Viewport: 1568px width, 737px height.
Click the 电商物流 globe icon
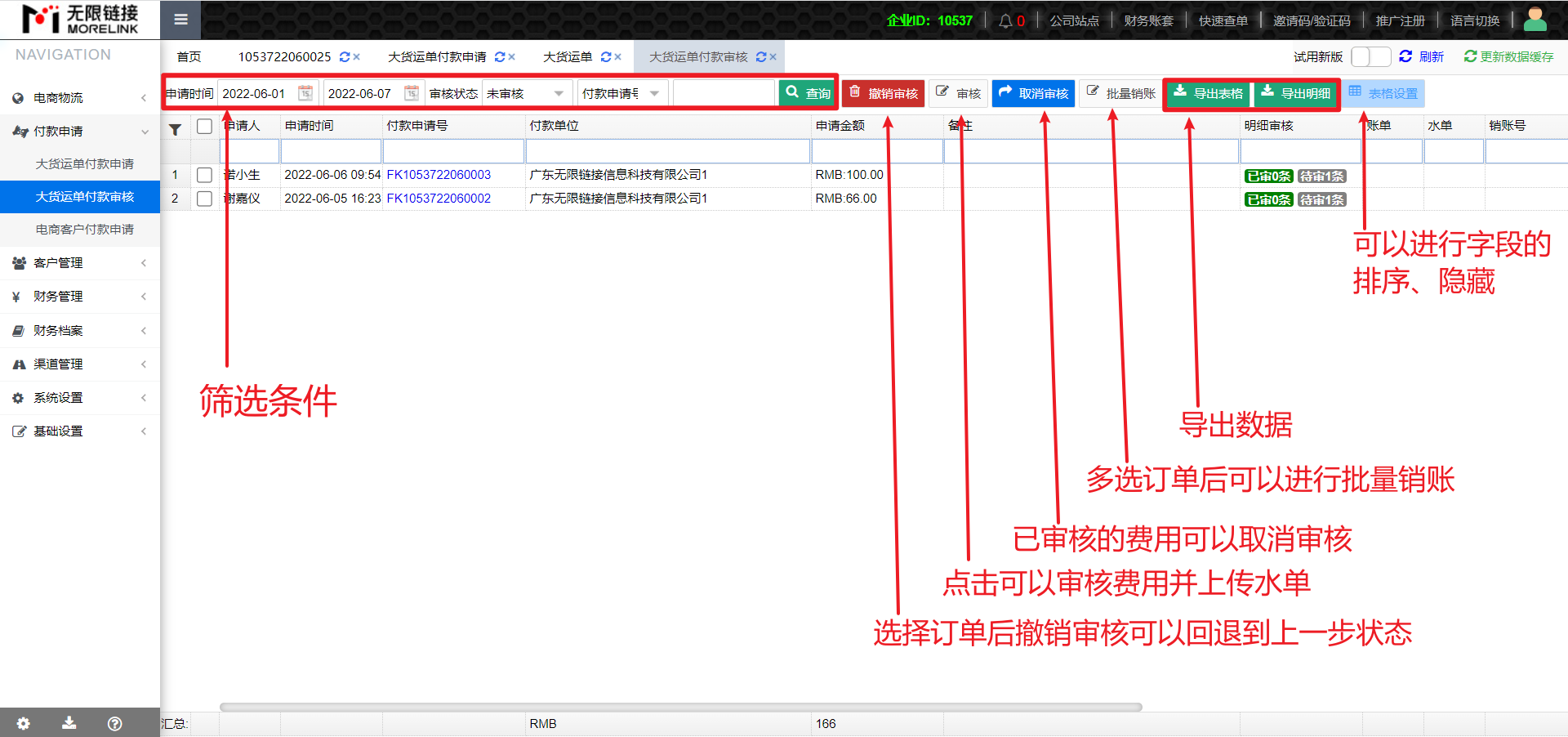pyautogui.click(x=18, y=98)
